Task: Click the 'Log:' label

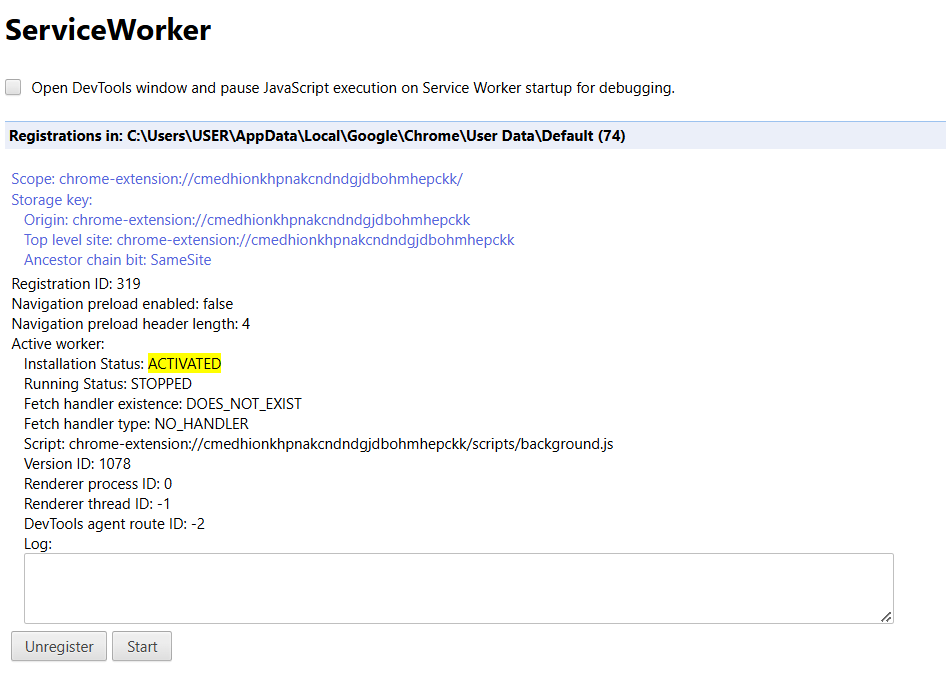Action: 38,544
